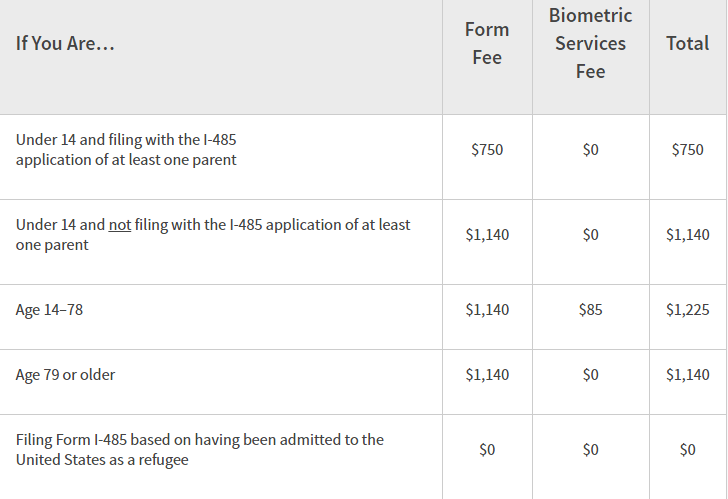Viewport: 728px width, 499px height.
Task: Click the $1,140 form fee in the second row
Action: point(487,235)
